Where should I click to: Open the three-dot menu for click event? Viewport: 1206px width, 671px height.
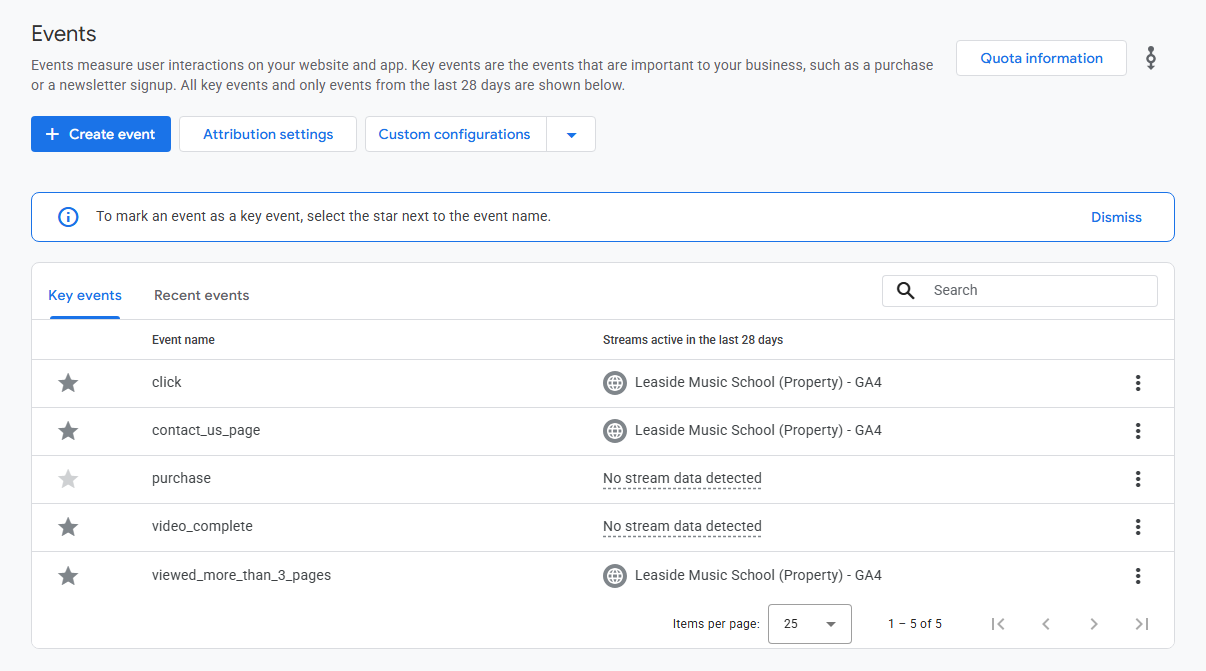(1138, 383)
